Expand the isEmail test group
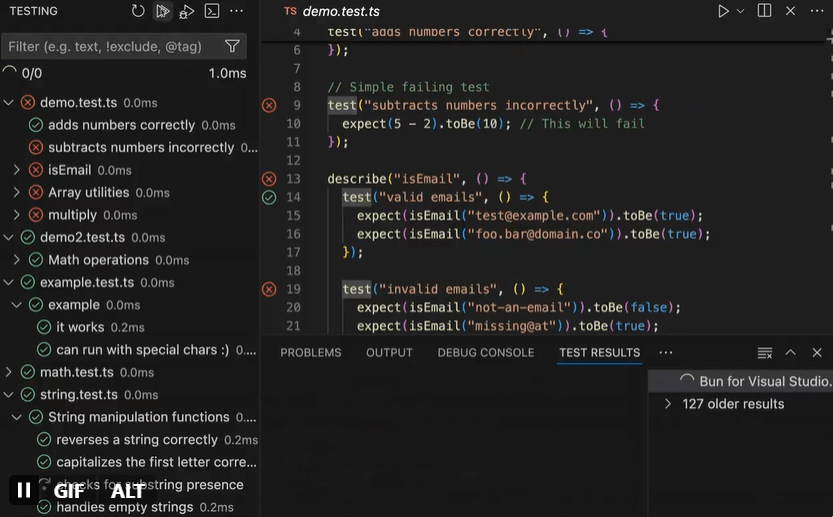Screen dimensions: 833x517 [17, 170]
